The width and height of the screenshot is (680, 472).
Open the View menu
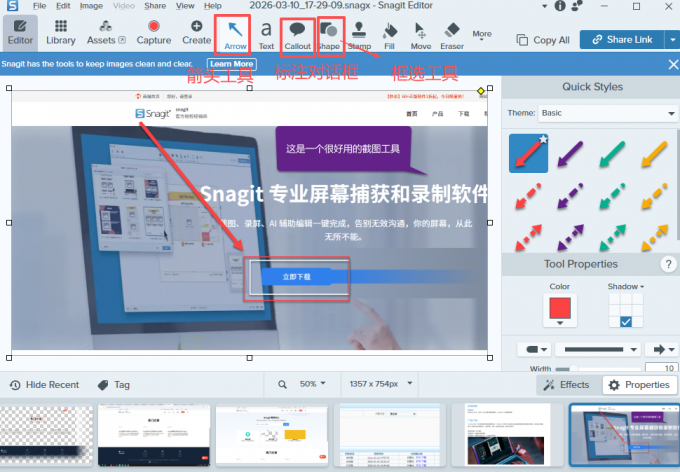pyautogui.click(x=185, y=6)
